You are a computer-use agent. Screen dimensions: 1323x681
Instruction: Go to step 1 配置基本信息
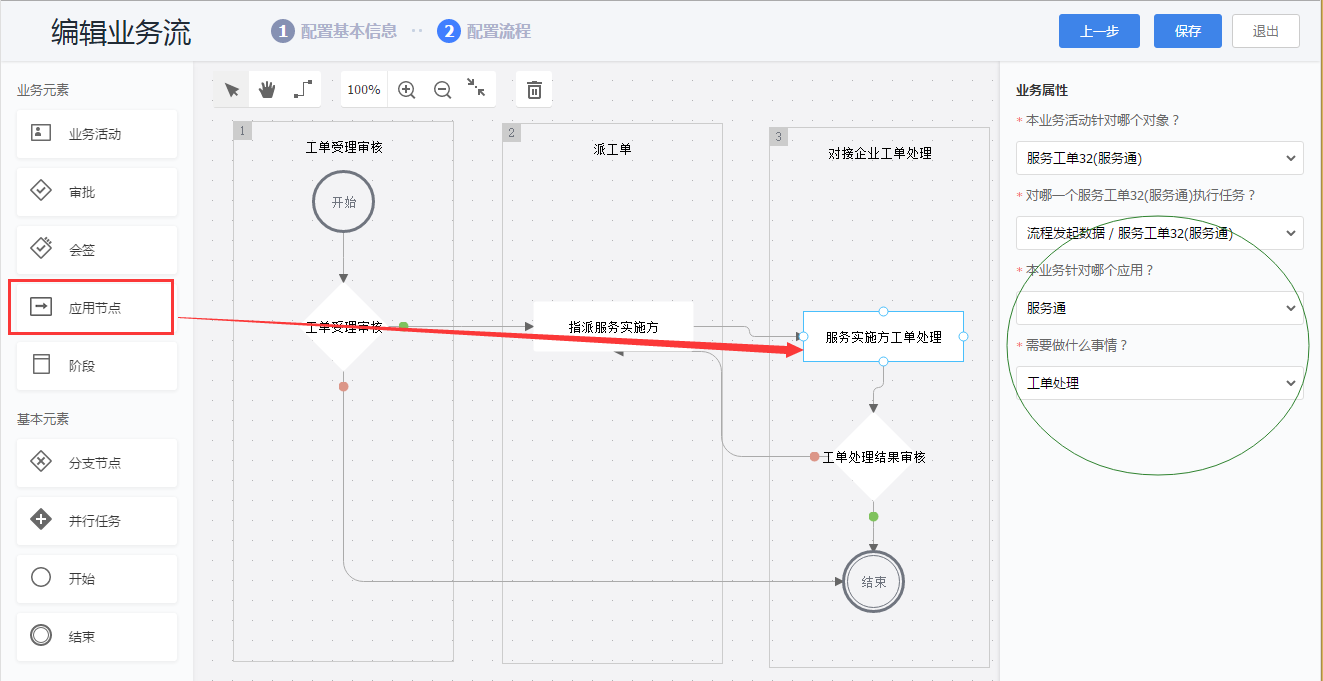[335, 31]
